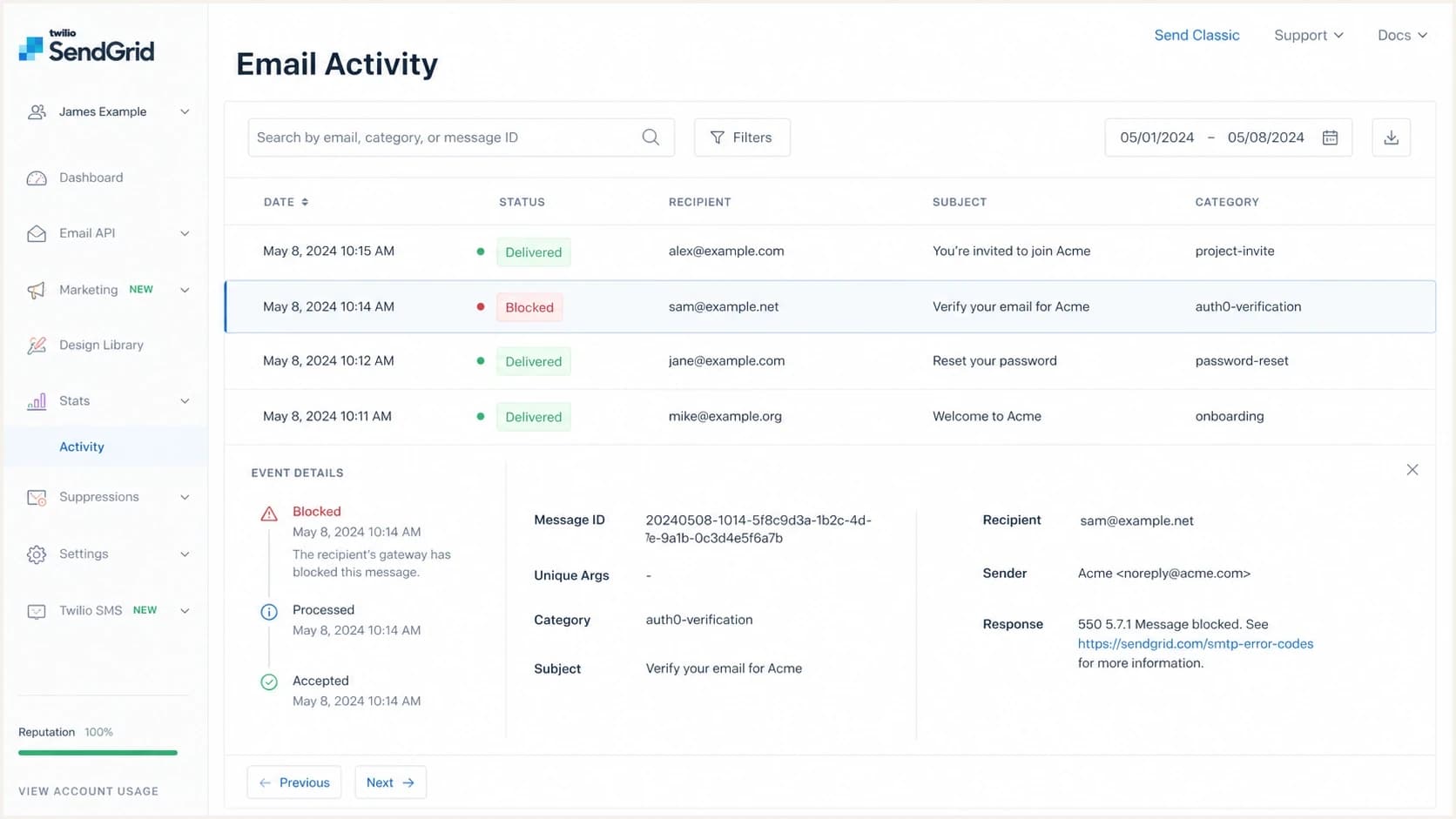Expand the Settings menu chevron
The height and width of the screenshot is (819, 1456).
click(185, 554)
